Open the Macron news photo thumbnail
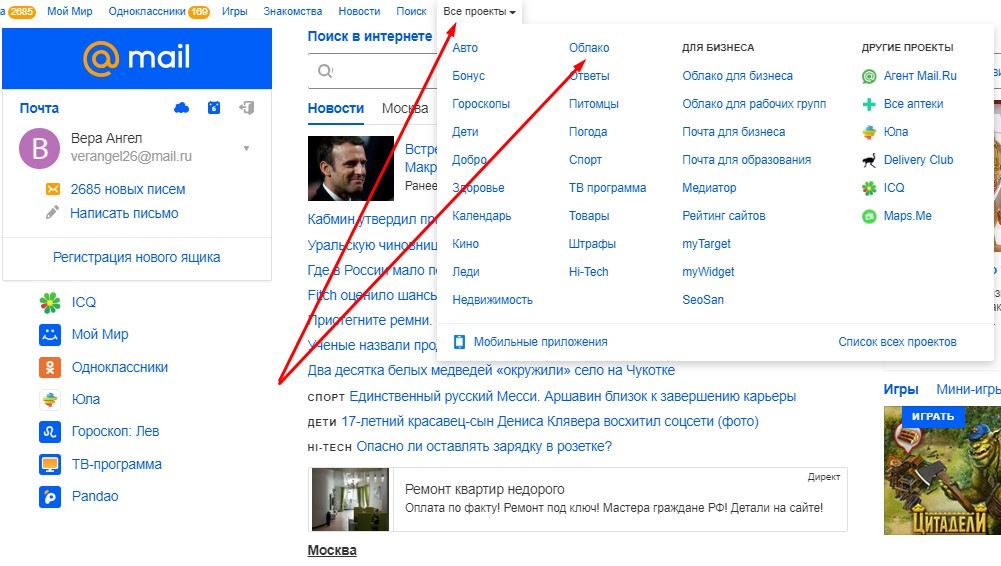The image size is (1001, 566). pos(350,168)
